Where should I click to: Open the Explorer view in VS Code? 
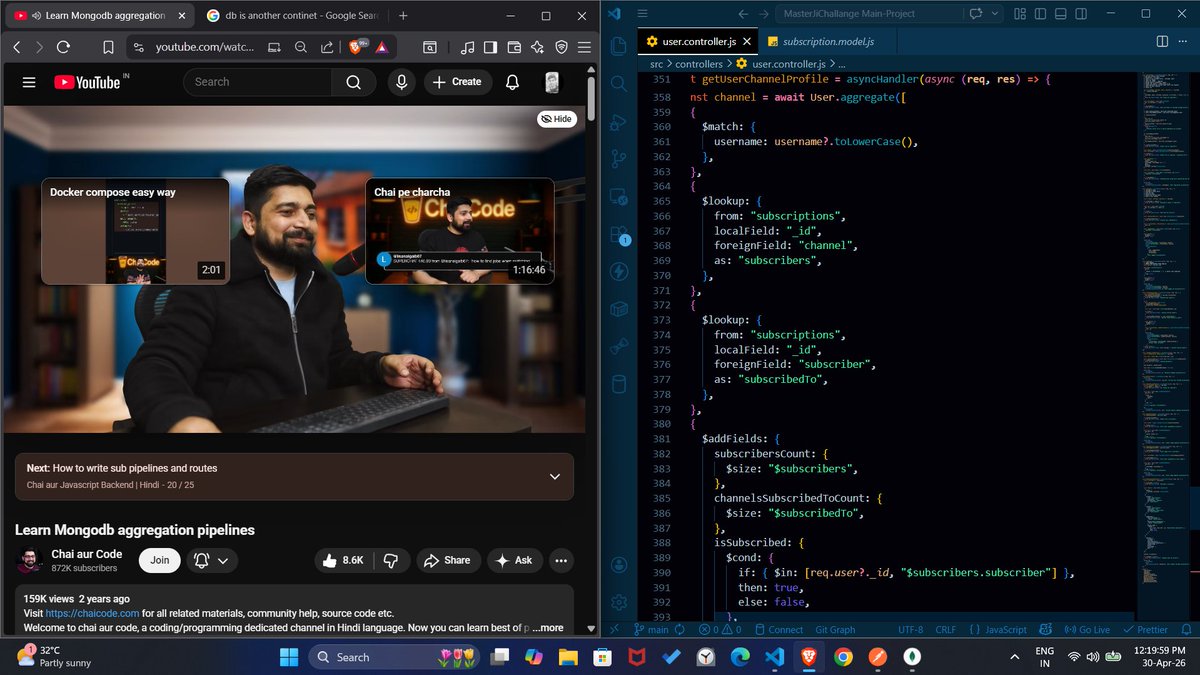(618, 46)
